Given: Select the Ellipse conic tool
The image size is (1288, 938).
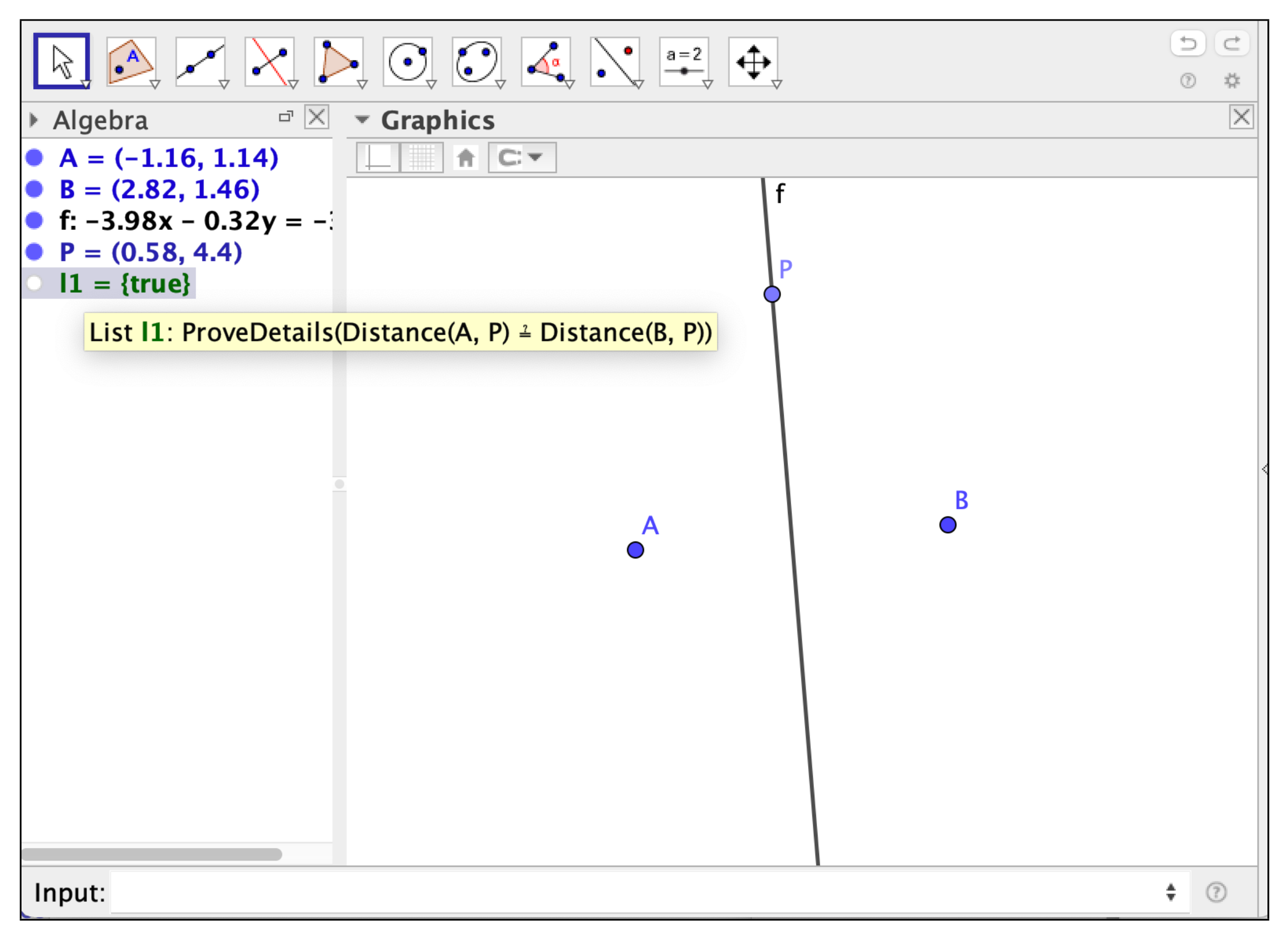Looking at the screenshot, I should click(x=476, y=61).
